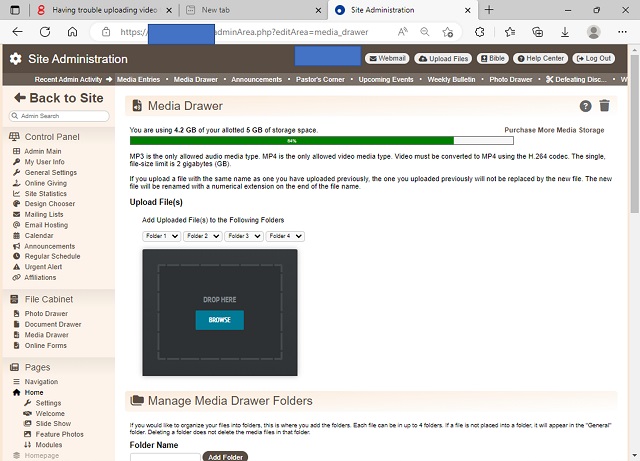Click the Webmail button
Screen dimensions: 640x461
point(388,58)
